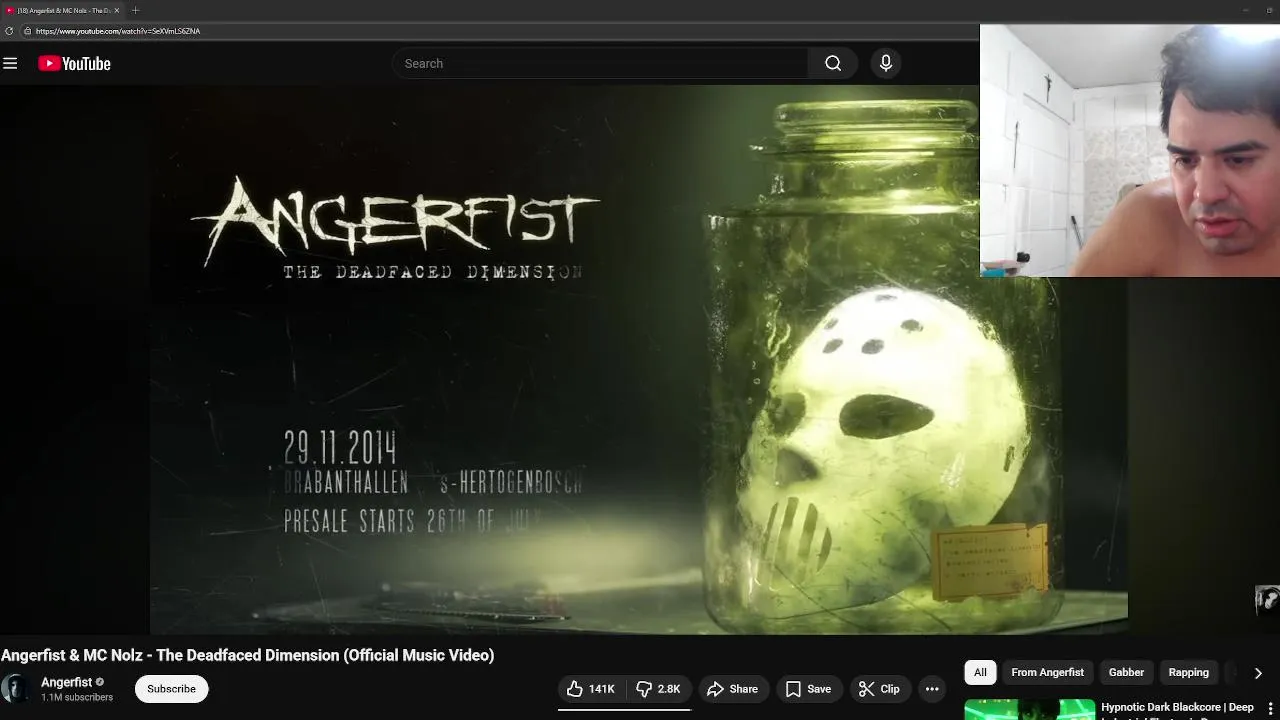1280x720 pixels.
Task: Select the Gabber filter chip
Action: (1126, 672)
